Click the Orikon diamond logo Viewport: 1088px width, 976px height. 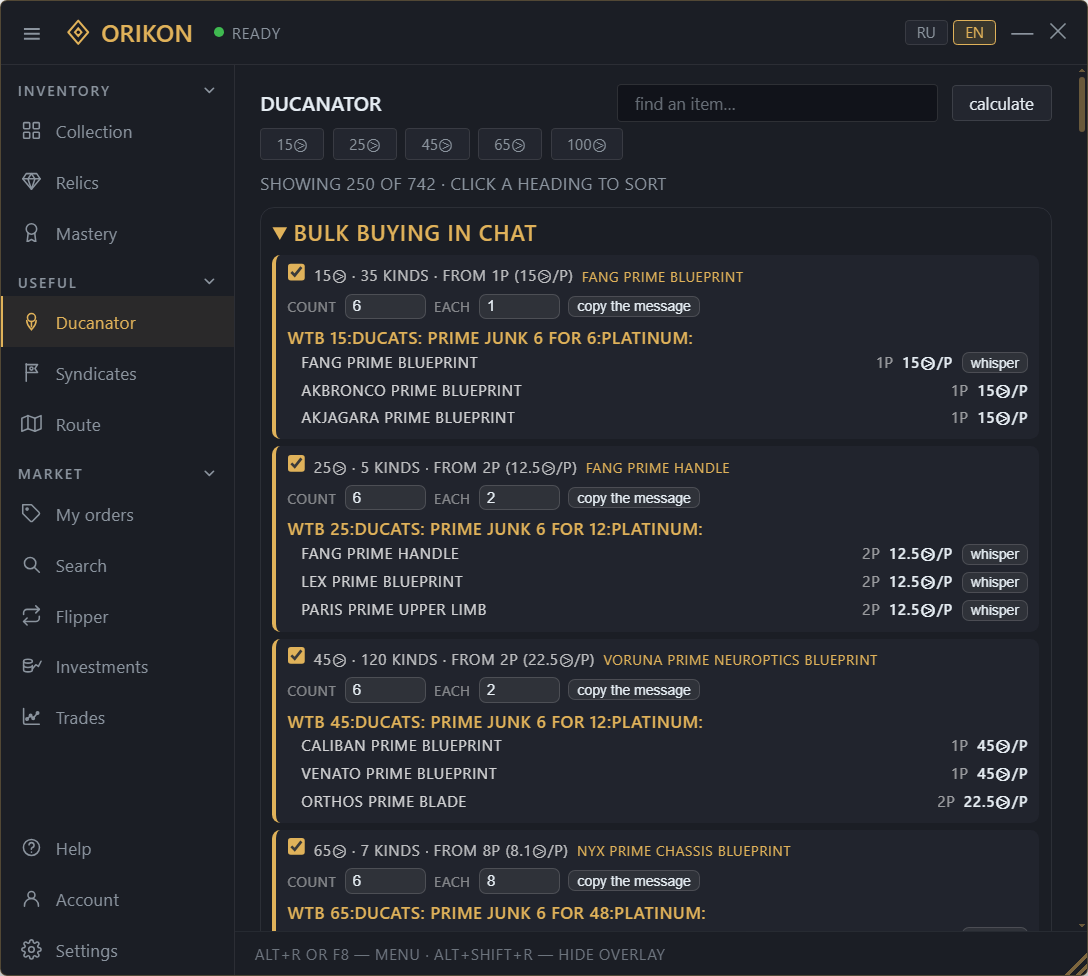[78, 33]
